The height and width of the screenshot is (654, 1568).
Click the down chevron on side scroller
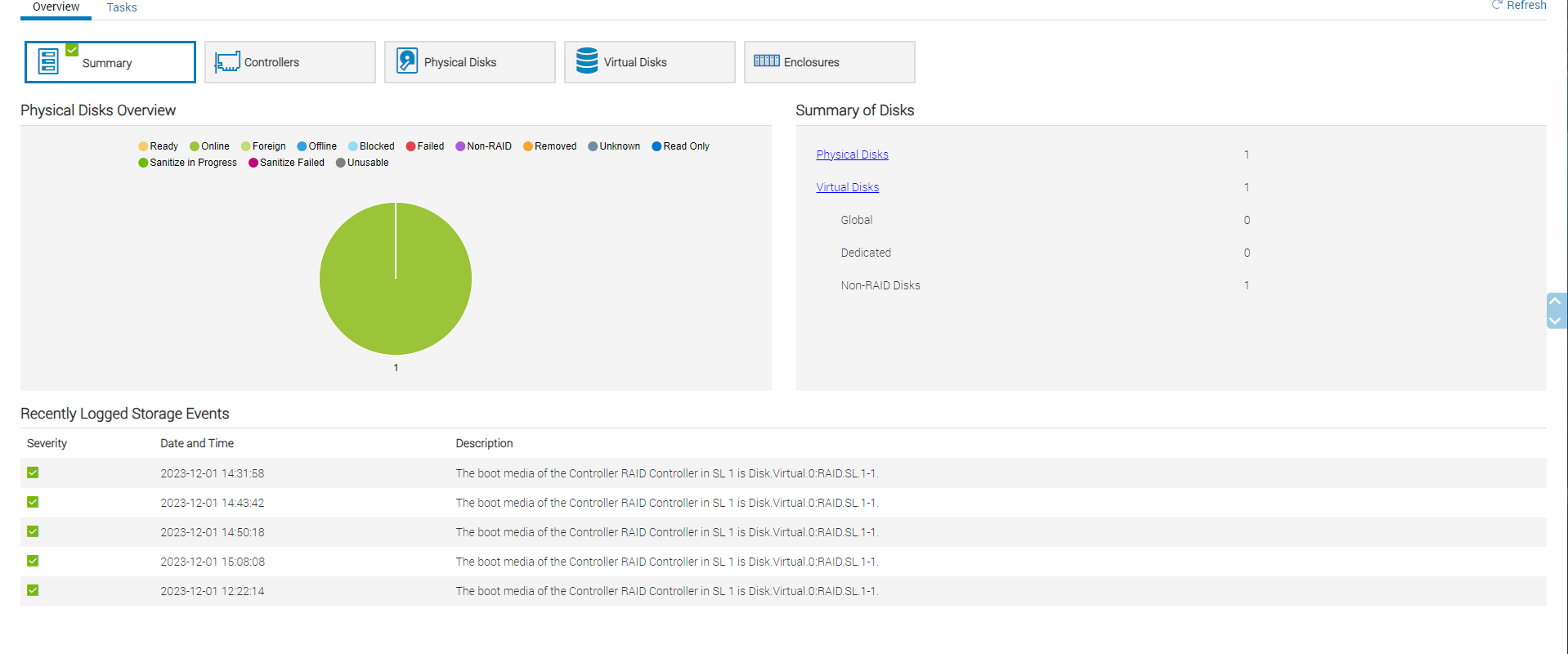coord(1555,320)
